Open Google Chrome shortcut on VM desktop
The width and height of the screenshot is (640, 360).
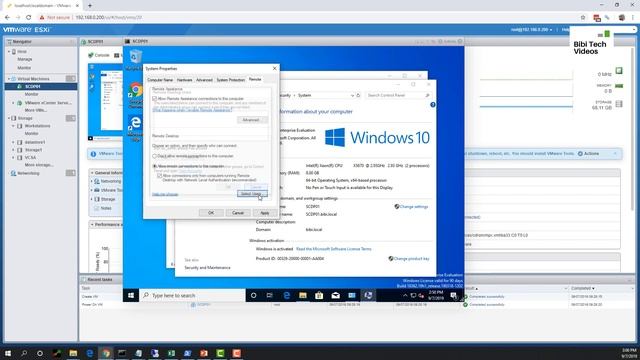pos(136,90)
